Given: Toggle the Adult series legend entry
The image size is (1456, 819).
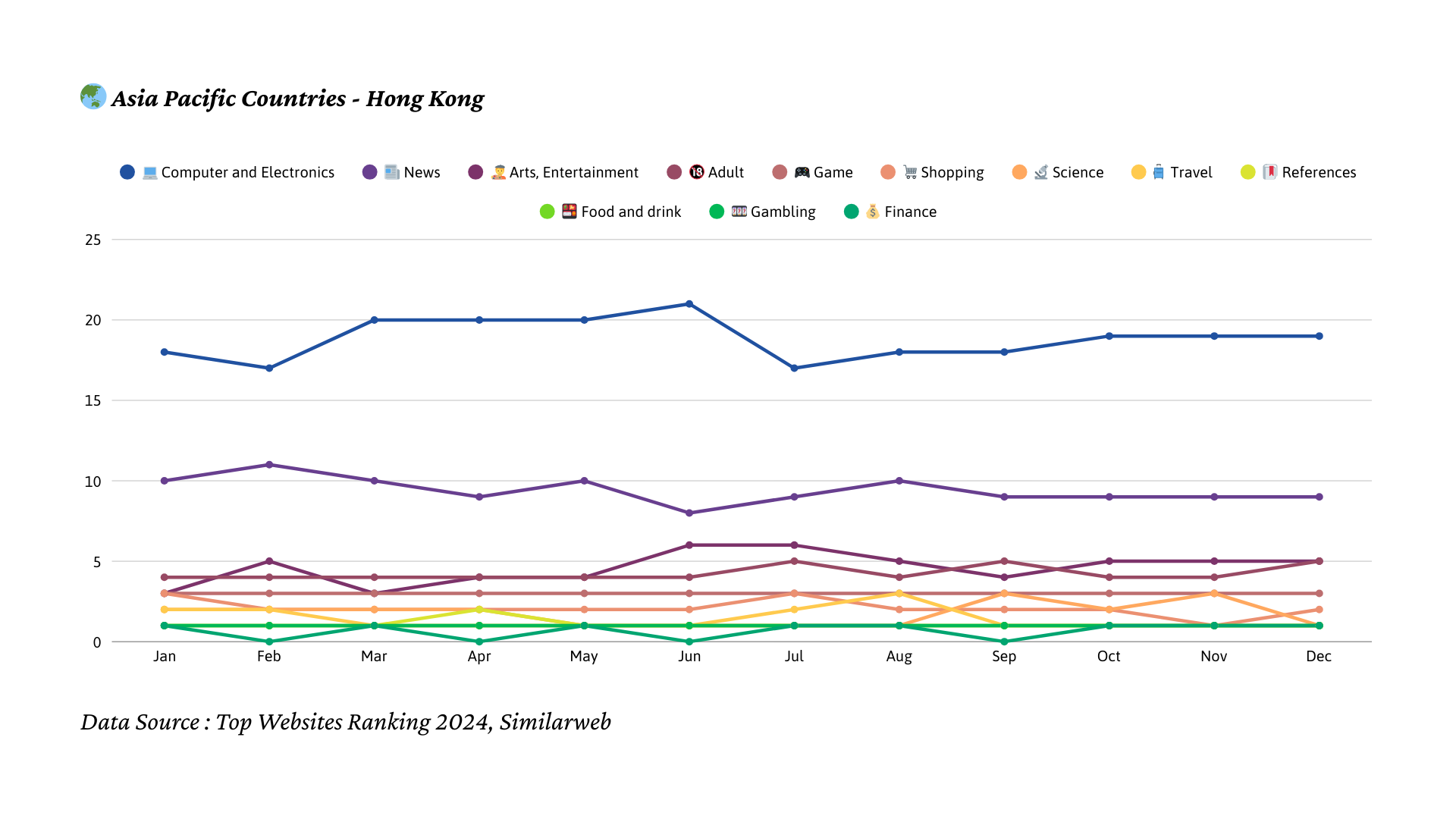Looking at the screenshot, I should point(725,172).
